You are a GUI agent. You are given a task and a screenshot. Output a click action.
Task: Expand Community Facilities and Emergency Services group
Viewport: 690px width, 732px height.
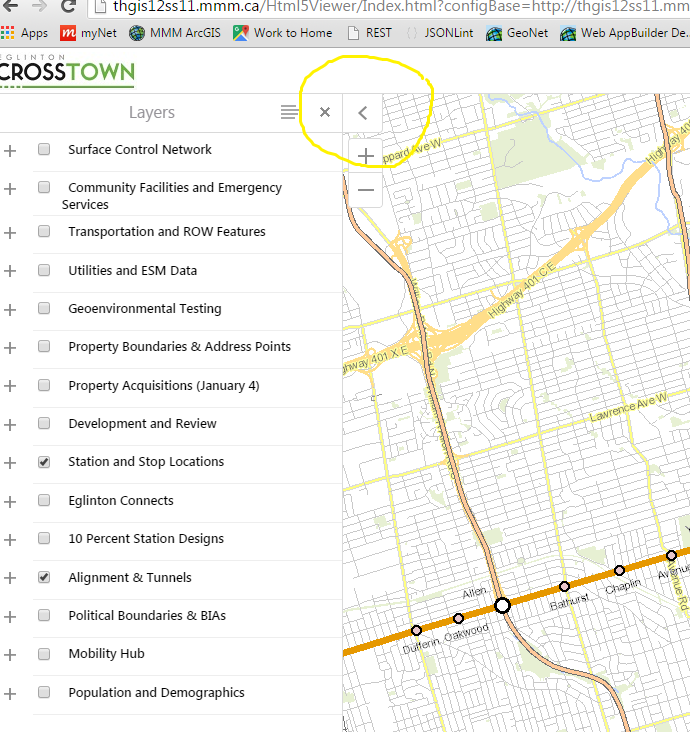[x=10, y=189]
